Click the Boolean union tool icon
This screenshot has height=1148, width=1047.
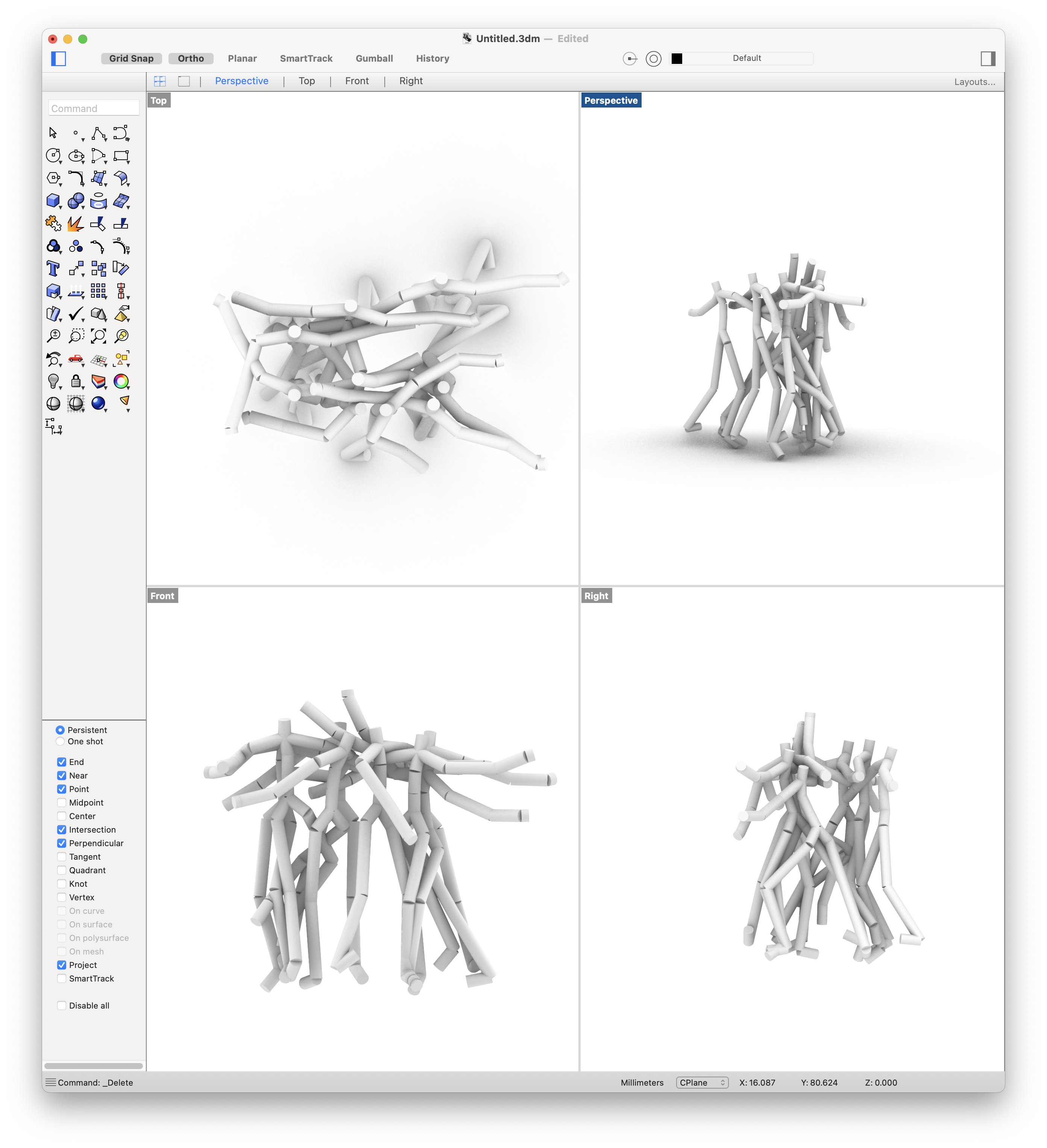54,246
